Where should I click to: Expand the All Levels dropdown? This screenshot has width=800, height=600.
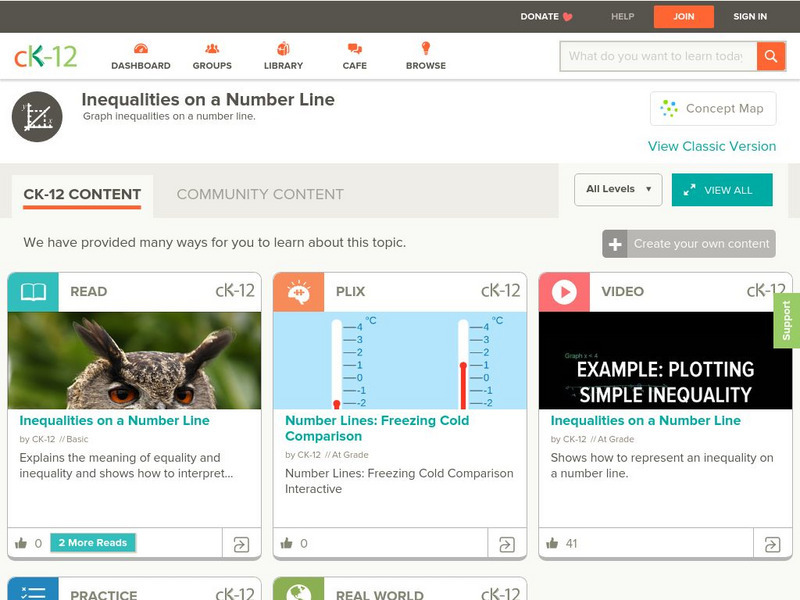tap(618, 189)
